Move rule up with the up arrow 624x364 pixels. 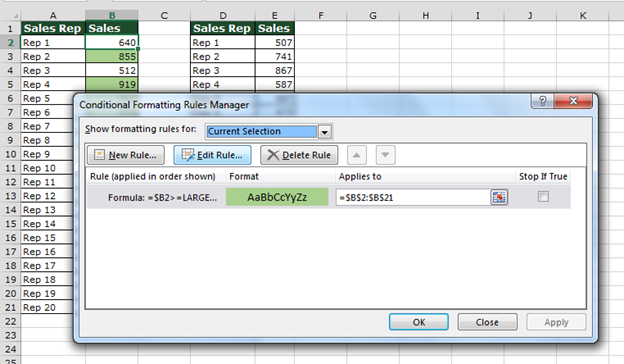[x=357, y=155]
